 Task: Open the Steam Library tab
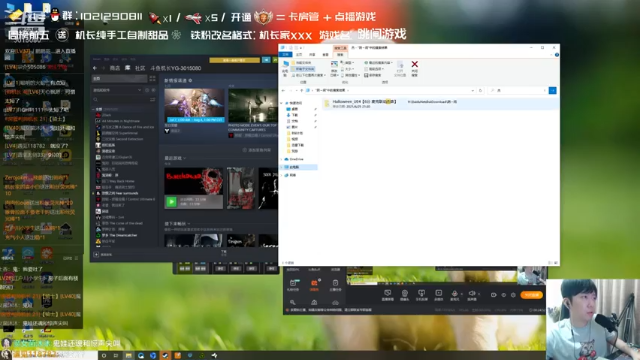click(127, 68)
